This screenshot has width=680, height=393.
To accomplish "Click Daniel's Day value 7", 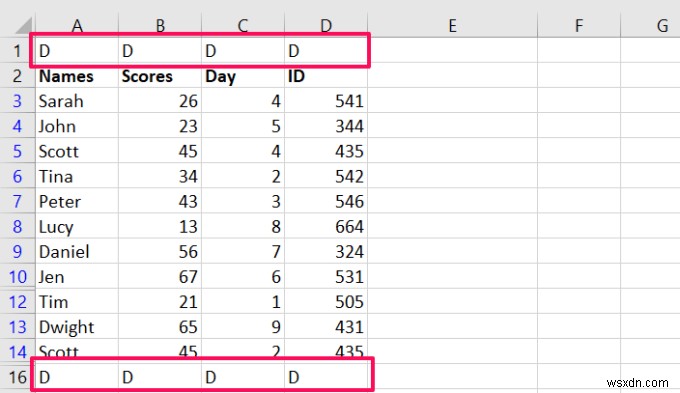I will pyautogui.click(x=243, y=252).
